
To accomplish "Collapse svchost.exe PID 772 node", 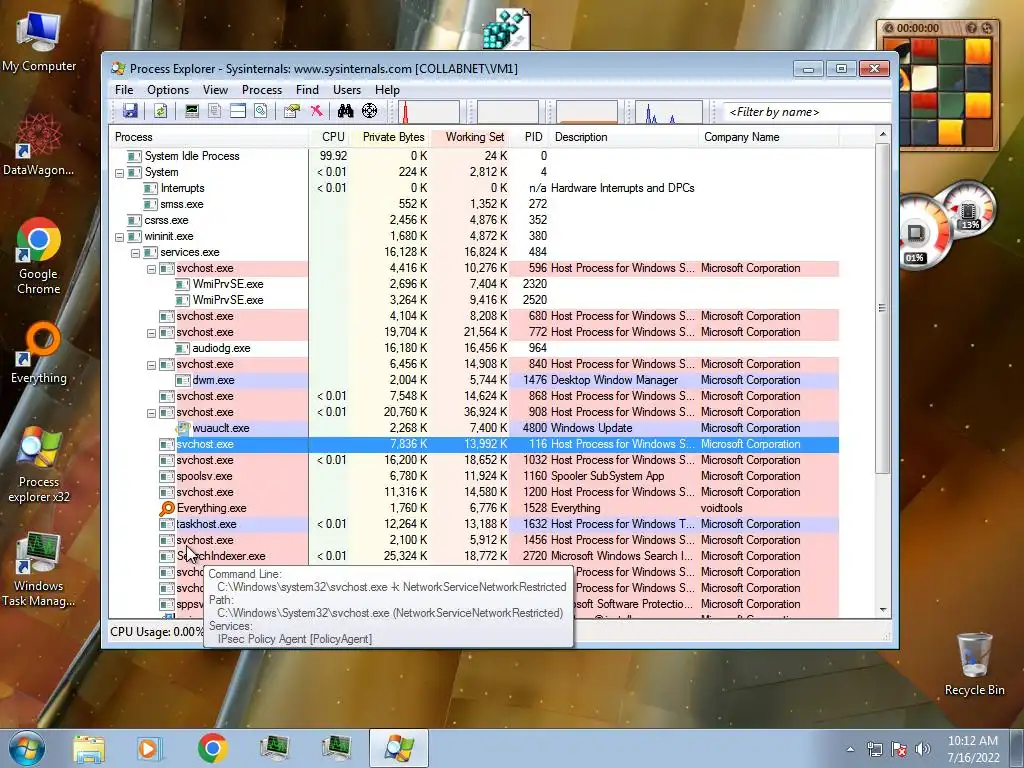I will [152, 333].
